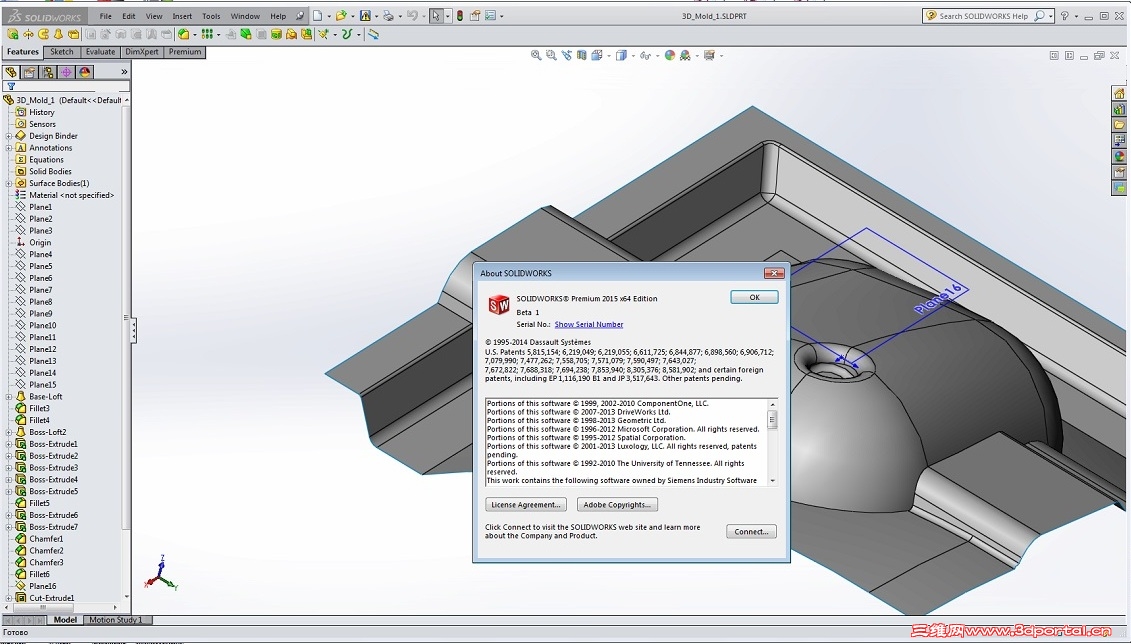Image resolution: width=1131 pixels, height=644 pixels.
Task: Click the Print icon
Action: click(x=388, y=16)
